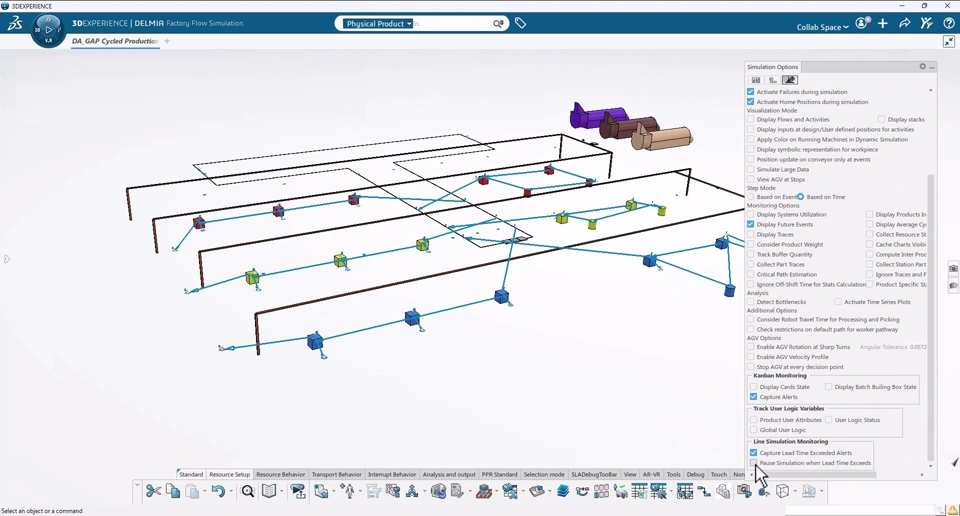960x516 pixels.
Task: Click the Simulation Options gear icon
Action: click(923, 66)
